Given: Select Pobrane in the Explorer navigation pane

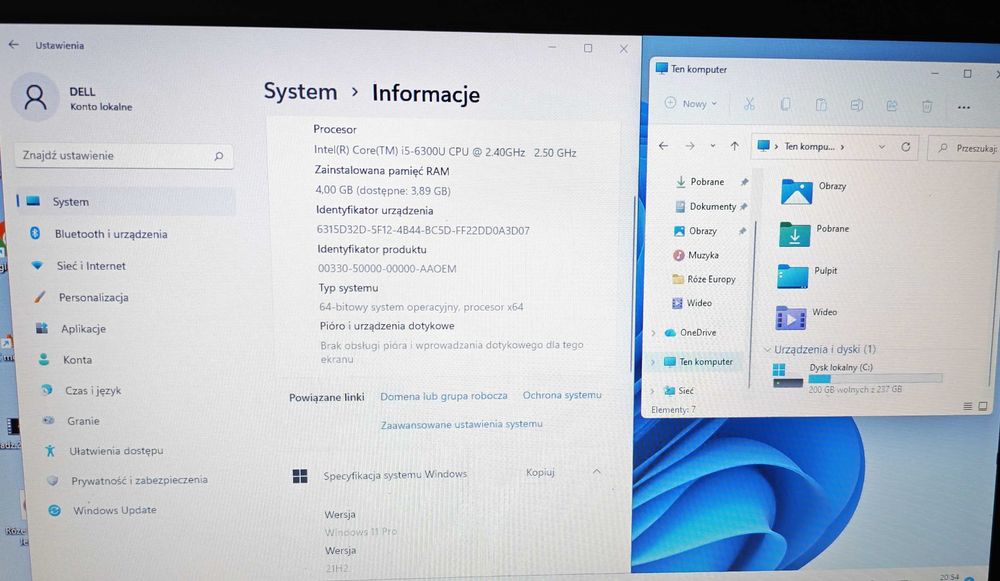Looking at the screenshot, I should pyautogui.click(x=707, y=182).
